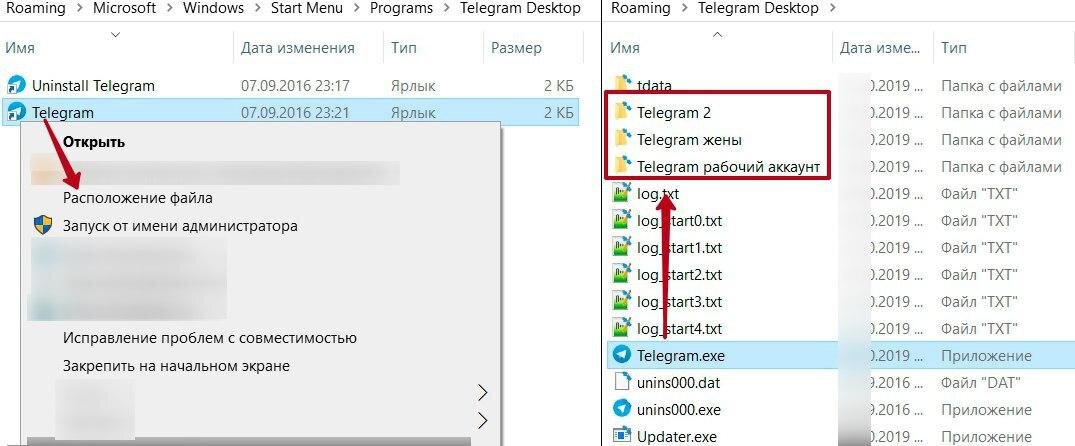The width and height of the screenshot is (1075, 446).
Task: Choose Открыть in the context menu
Action: coord(94,143)
